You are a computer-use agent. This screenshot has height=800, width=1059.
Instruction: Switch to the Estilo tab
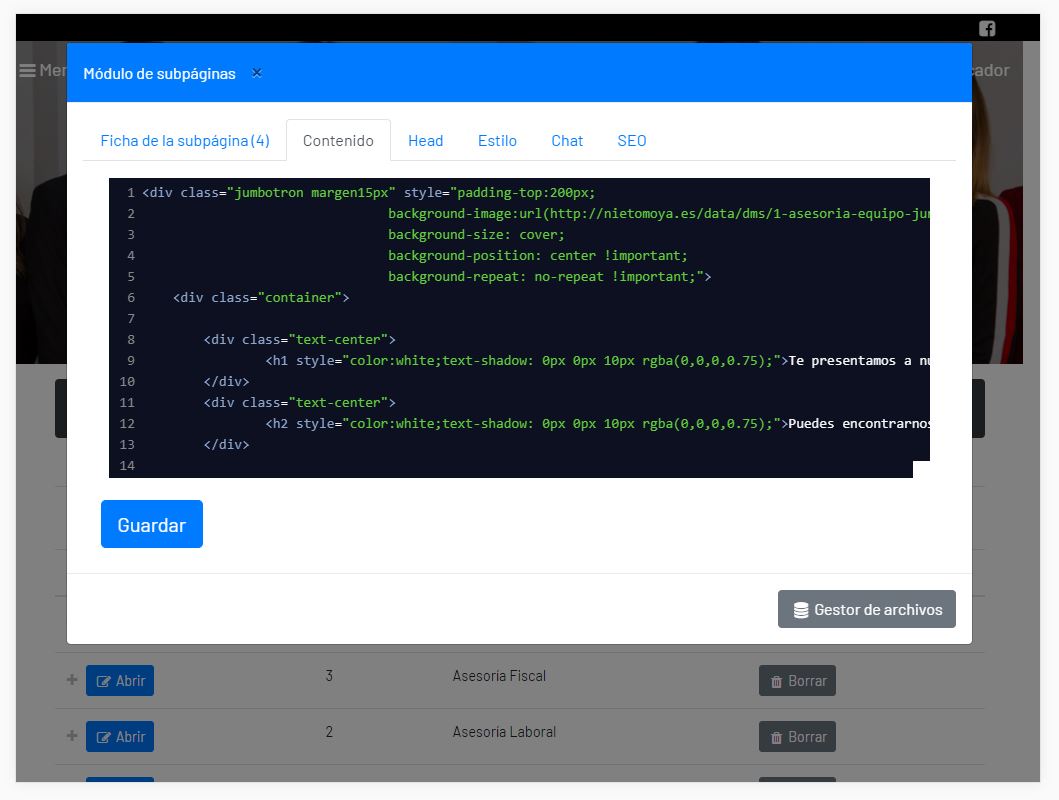(x=497, y=140)
